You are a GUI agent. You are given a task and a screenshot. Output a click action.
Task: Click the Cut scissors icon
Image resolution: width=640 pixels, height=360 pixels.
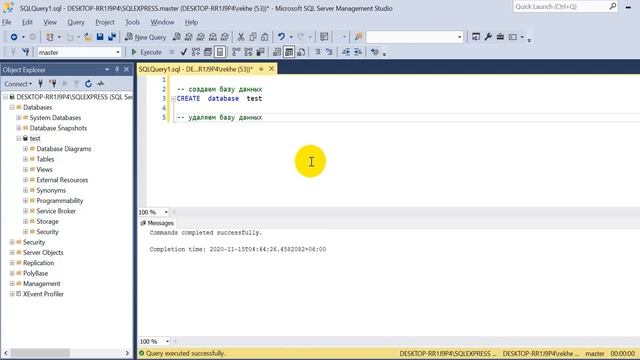(241, 37)
